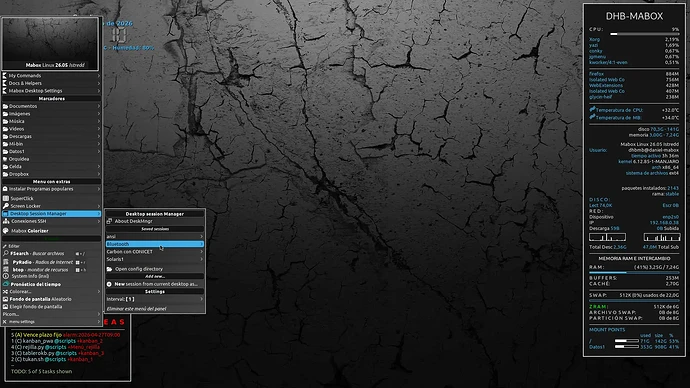Screen dimensions: 690x388
Task: Click the Documentos folder icon
Action: pos(5,106)
